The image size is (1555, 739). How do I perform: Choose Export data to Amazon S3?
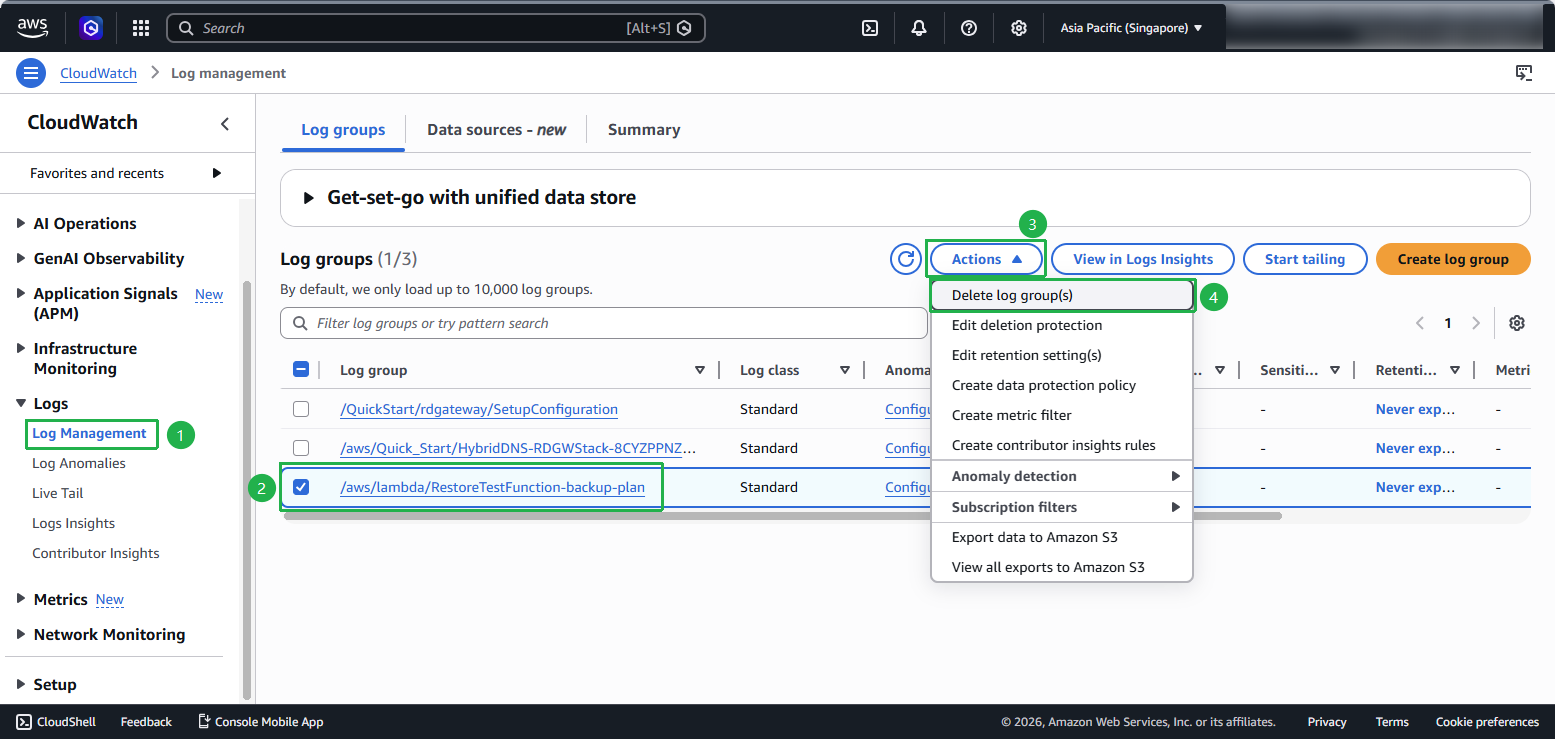tap(1062, 537)
